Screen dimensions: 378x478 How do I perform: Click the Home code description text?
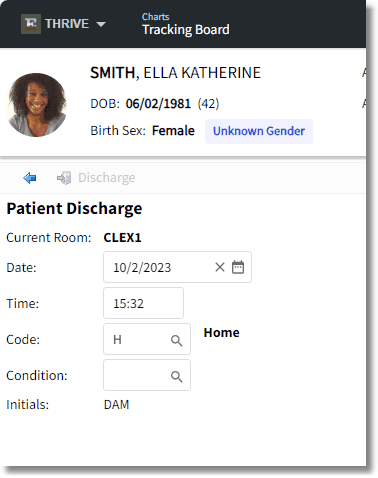(x=222, y=333)
